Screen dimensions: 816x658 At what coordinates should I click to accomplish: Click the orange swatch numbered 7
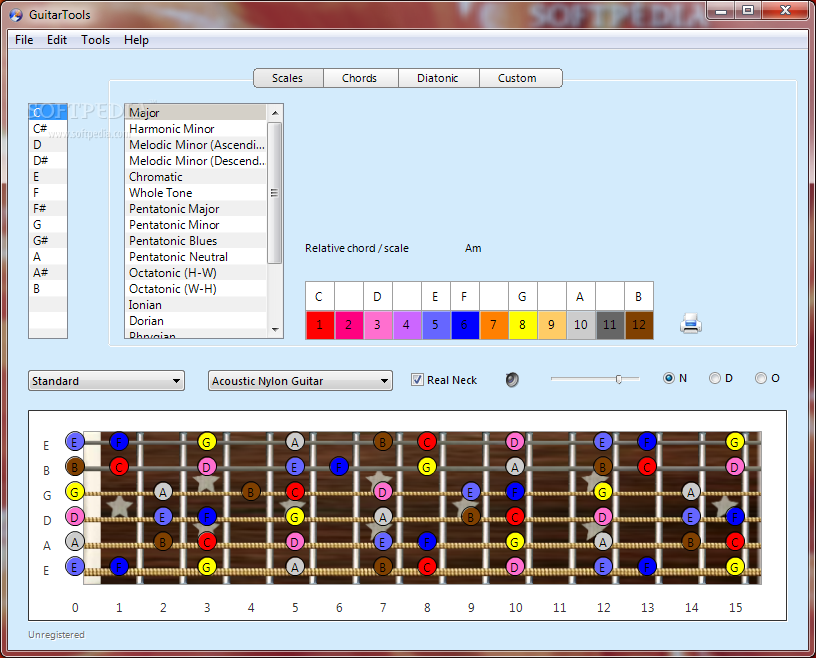click(494, 325)
